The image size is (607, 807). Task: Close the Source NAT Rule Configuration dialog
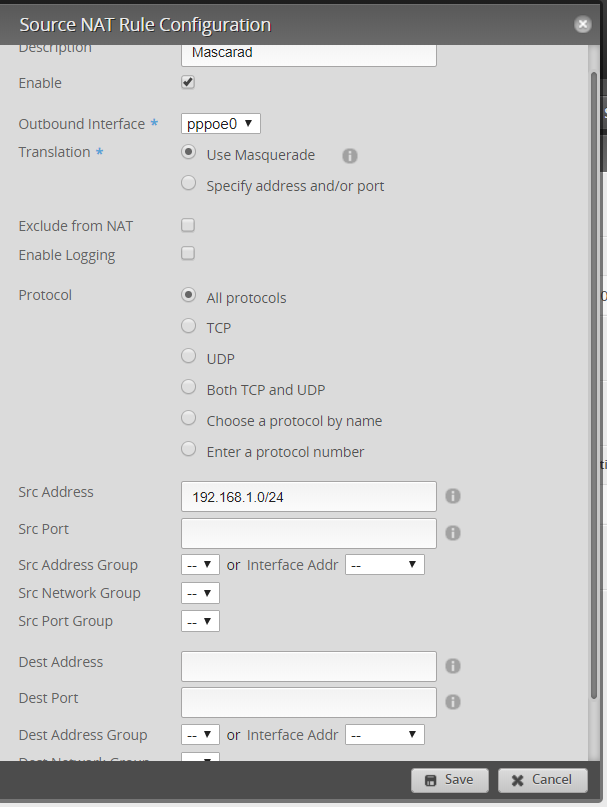582,24
